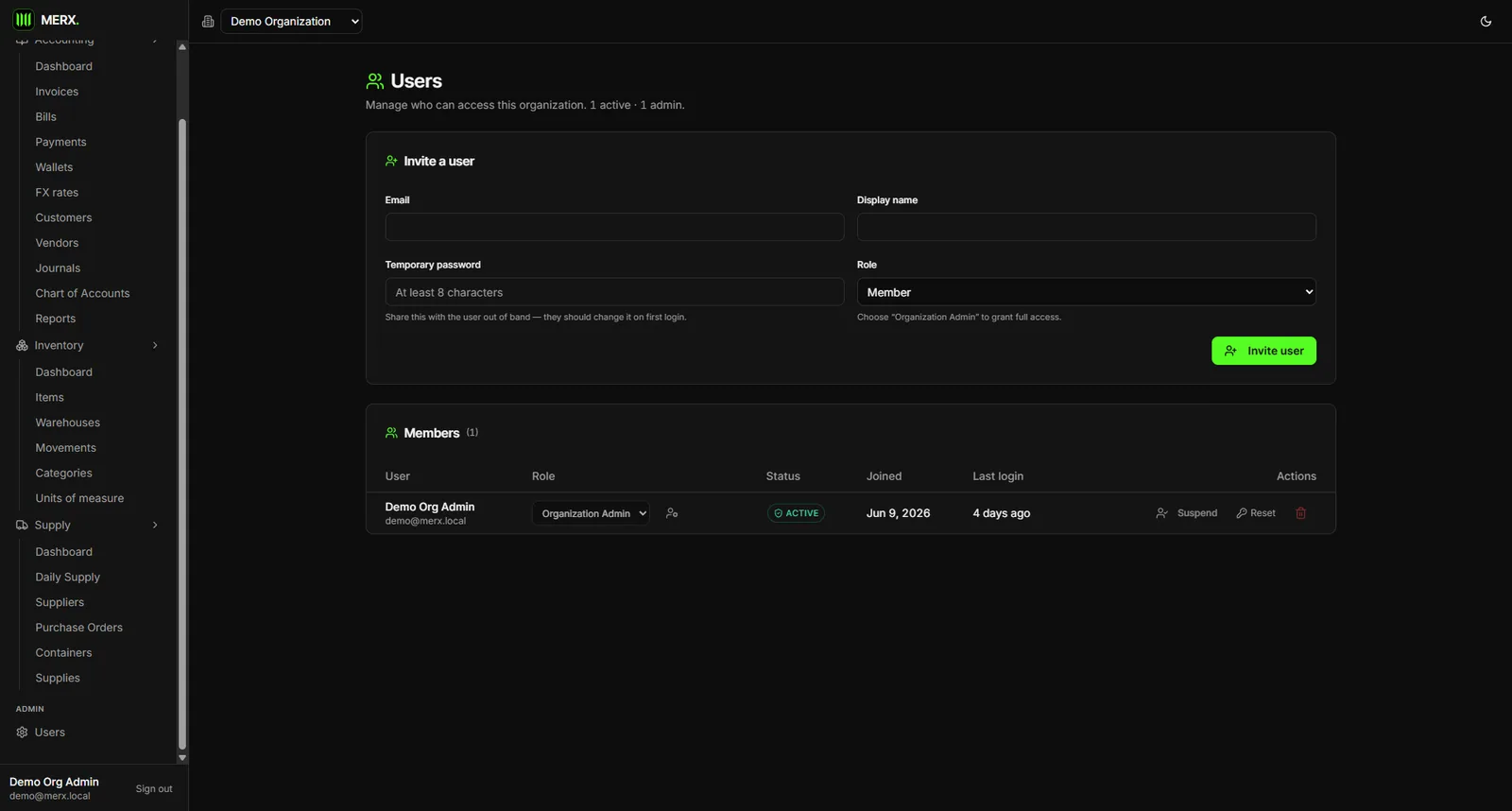Click the Demo Org Admin name in table
Viewport: 1512px width, 811px height.
coord(430,508)
